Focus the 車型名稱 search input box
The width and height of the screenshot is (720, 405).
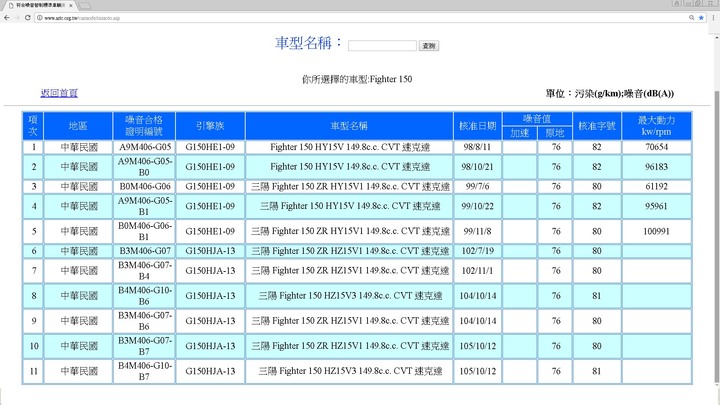pos(382,45)
